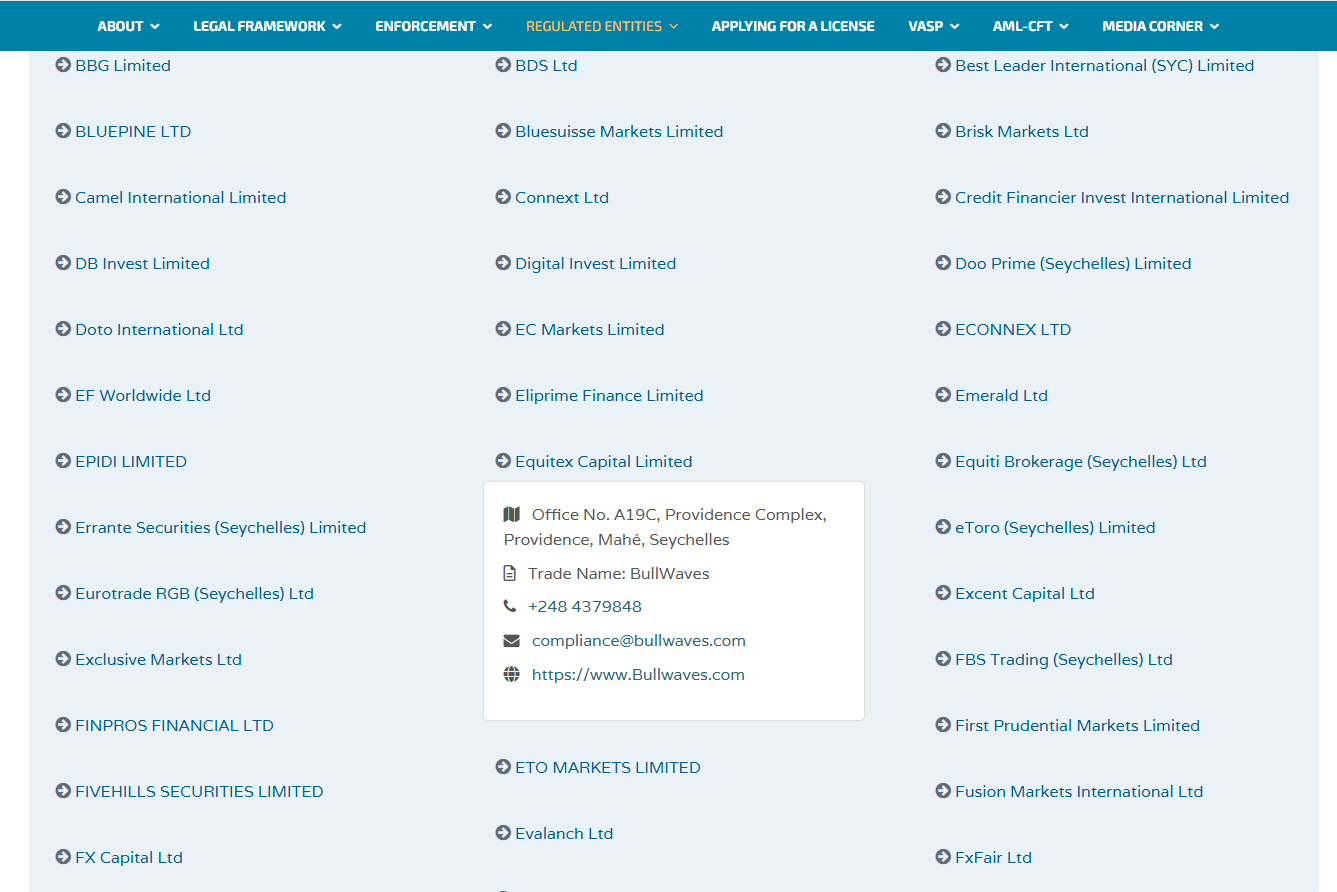Open the Bluesuisse Markets Limited entry
The height and width of the screenshot is (892, 1337).
[x=619, y=131]
